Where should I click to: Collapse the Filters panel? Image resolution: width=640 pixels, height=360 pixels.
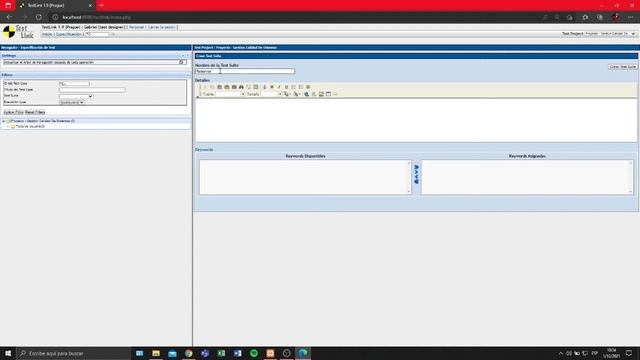(x=188, y=75)
